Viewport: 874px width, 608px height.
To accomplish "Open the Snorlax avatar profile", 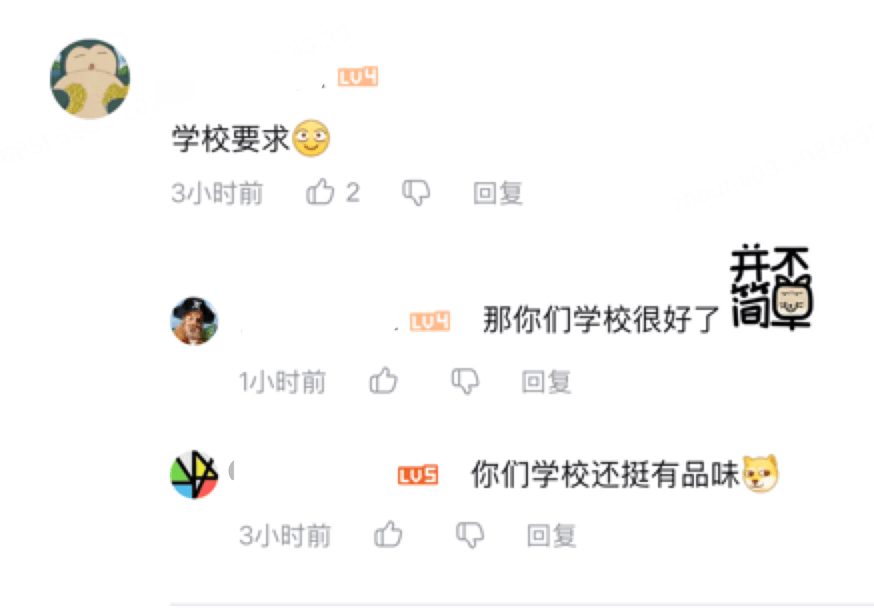I will click(90, 79).
